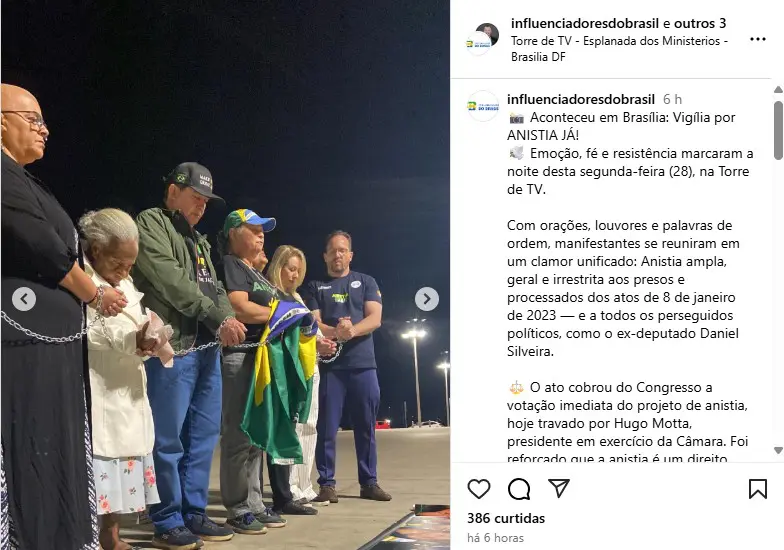784x550 pixels.
Task: Click the caption scrollbar thumb
Action: 778,130
